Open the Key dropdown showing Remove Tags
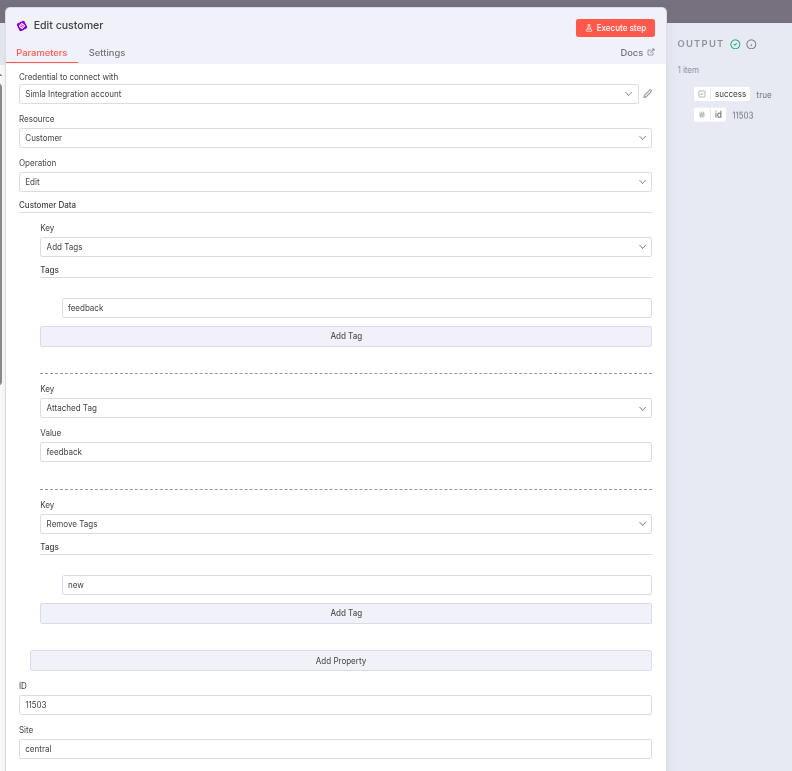This screenshot has height=771, width=792. coord(345,524)
